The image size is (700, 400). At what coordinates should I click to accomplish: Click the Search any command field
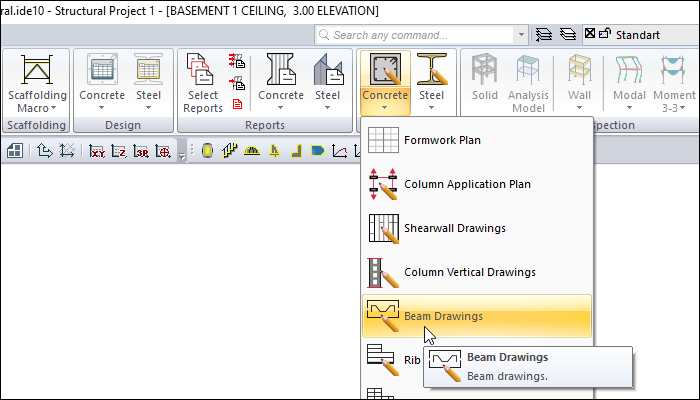[x=415, y=35]
